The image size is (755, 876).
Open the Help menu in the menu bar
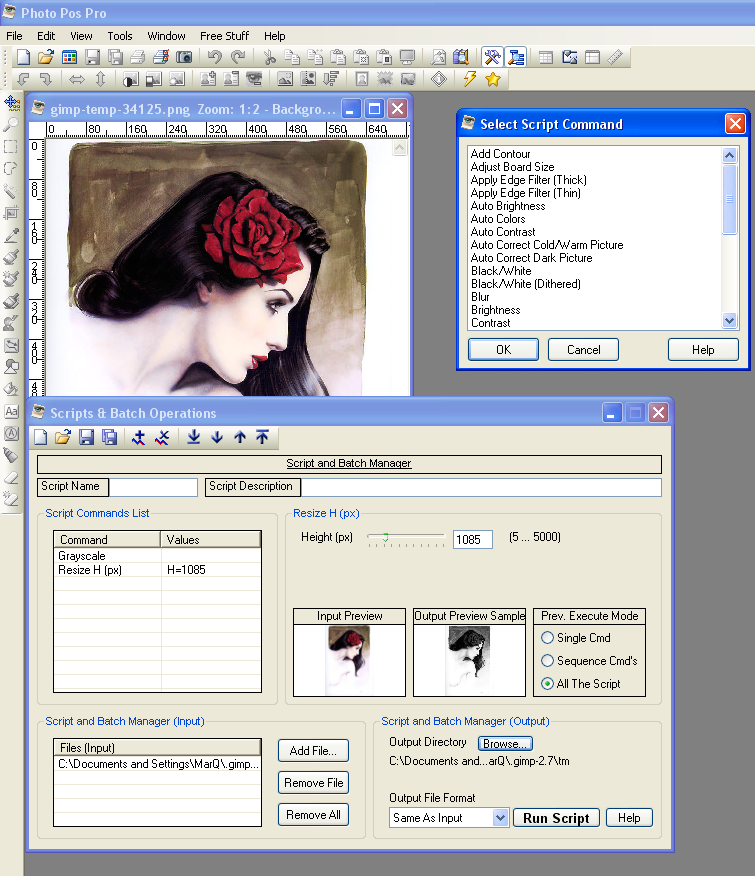(274, 36)
